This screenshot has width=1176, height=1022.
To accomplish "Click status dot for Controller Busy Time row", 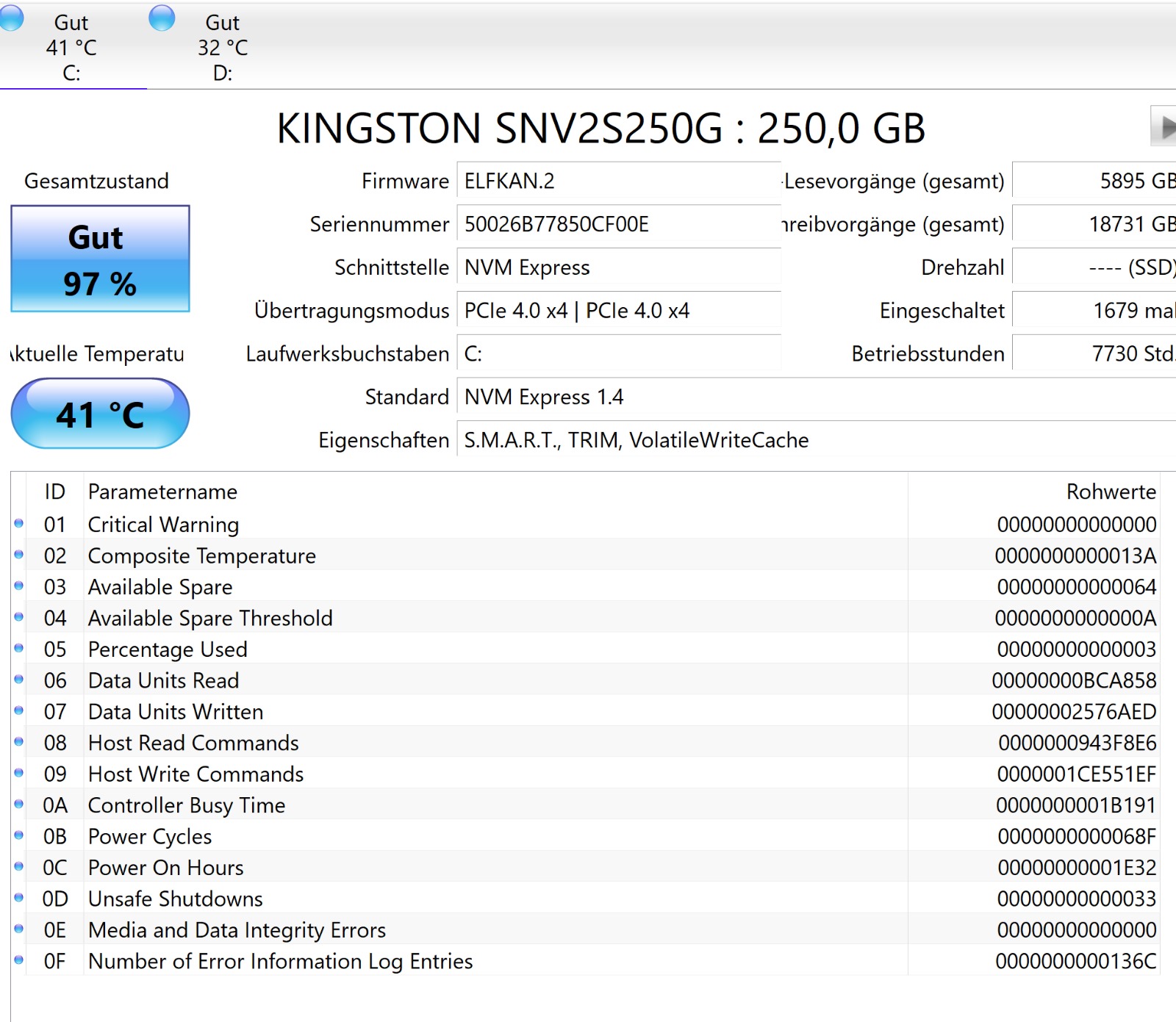I will tap(19, 804).
